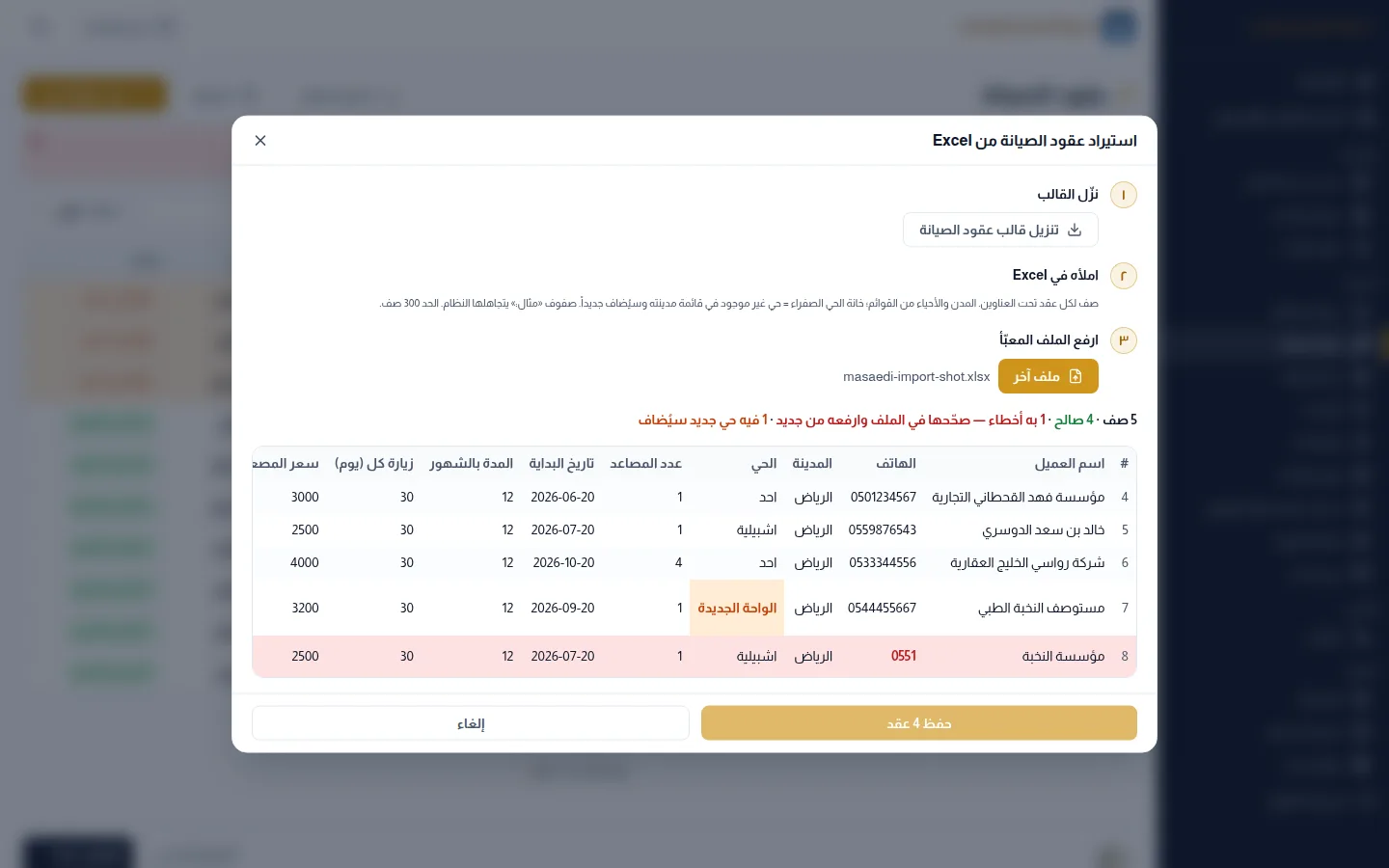Select client خالد بن سعد الدوسري

1044,530
